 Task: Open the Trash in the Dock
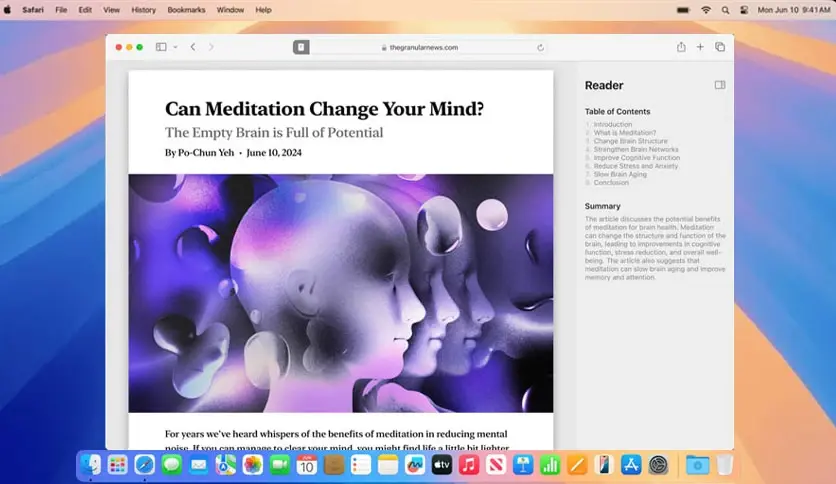(725, 465)
